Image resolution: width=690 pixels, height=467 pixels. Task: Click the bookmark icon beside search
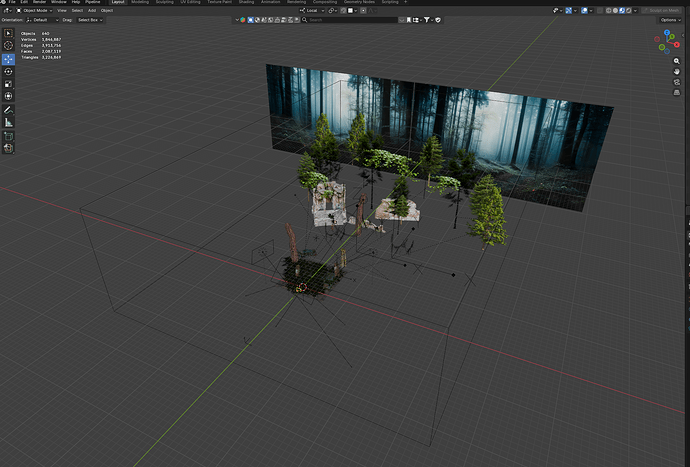pyautogui.click(x=409, y=20)
